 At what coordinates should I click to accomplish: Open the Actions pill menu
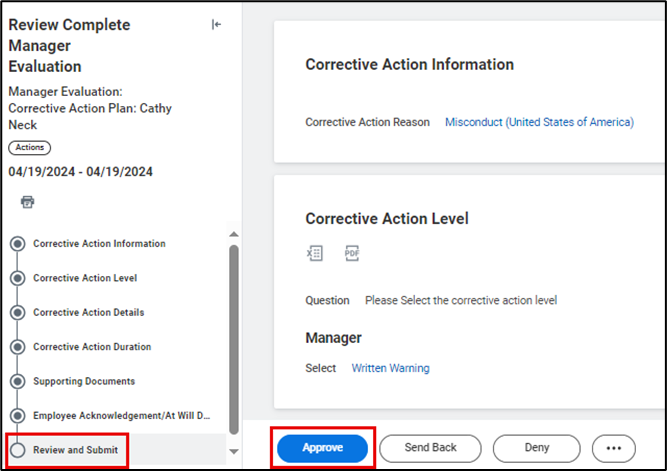(29, 148)
